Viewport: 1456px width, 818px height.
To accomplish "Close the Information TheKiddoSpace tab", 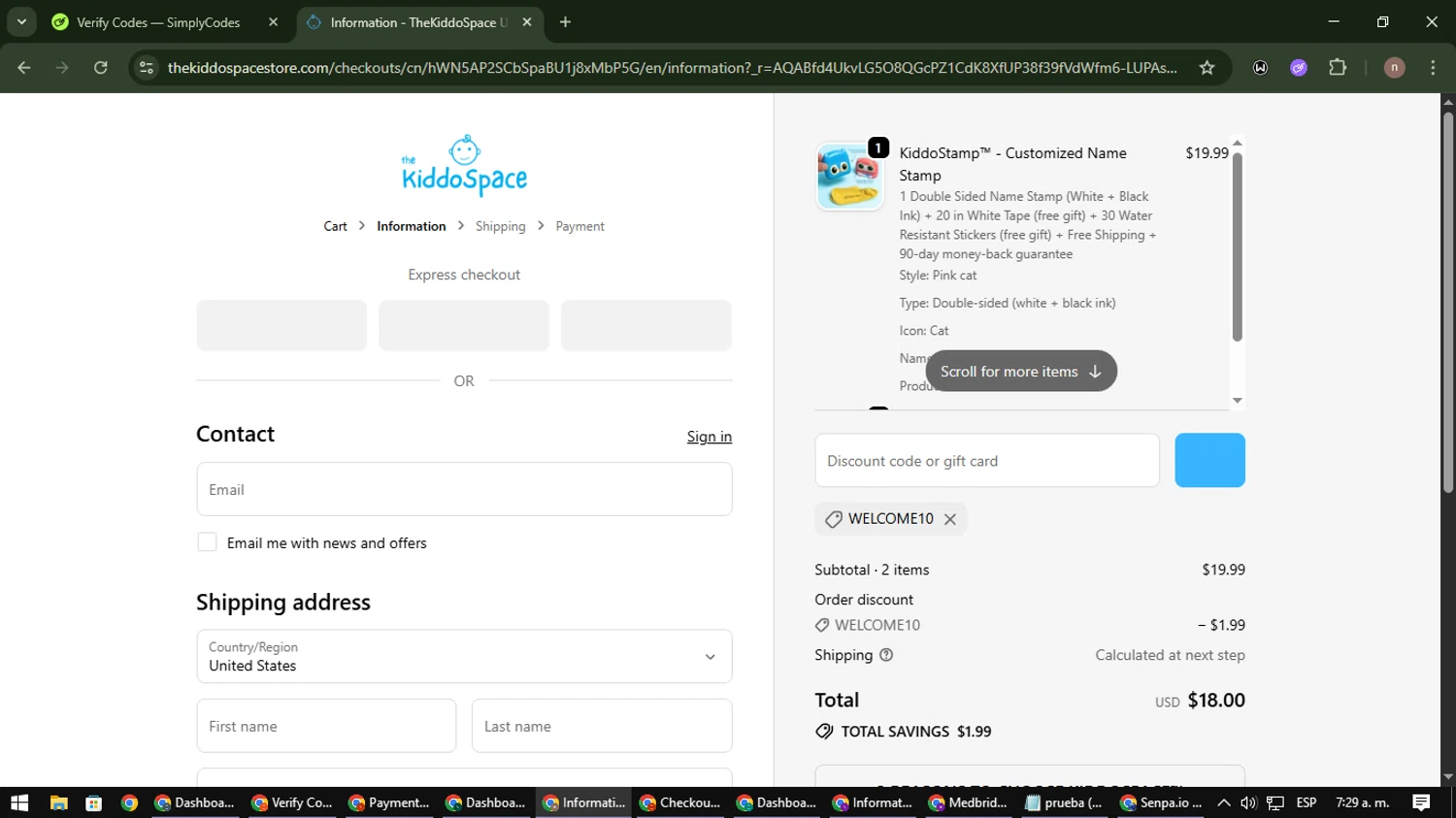I will (x=527, y=21).
